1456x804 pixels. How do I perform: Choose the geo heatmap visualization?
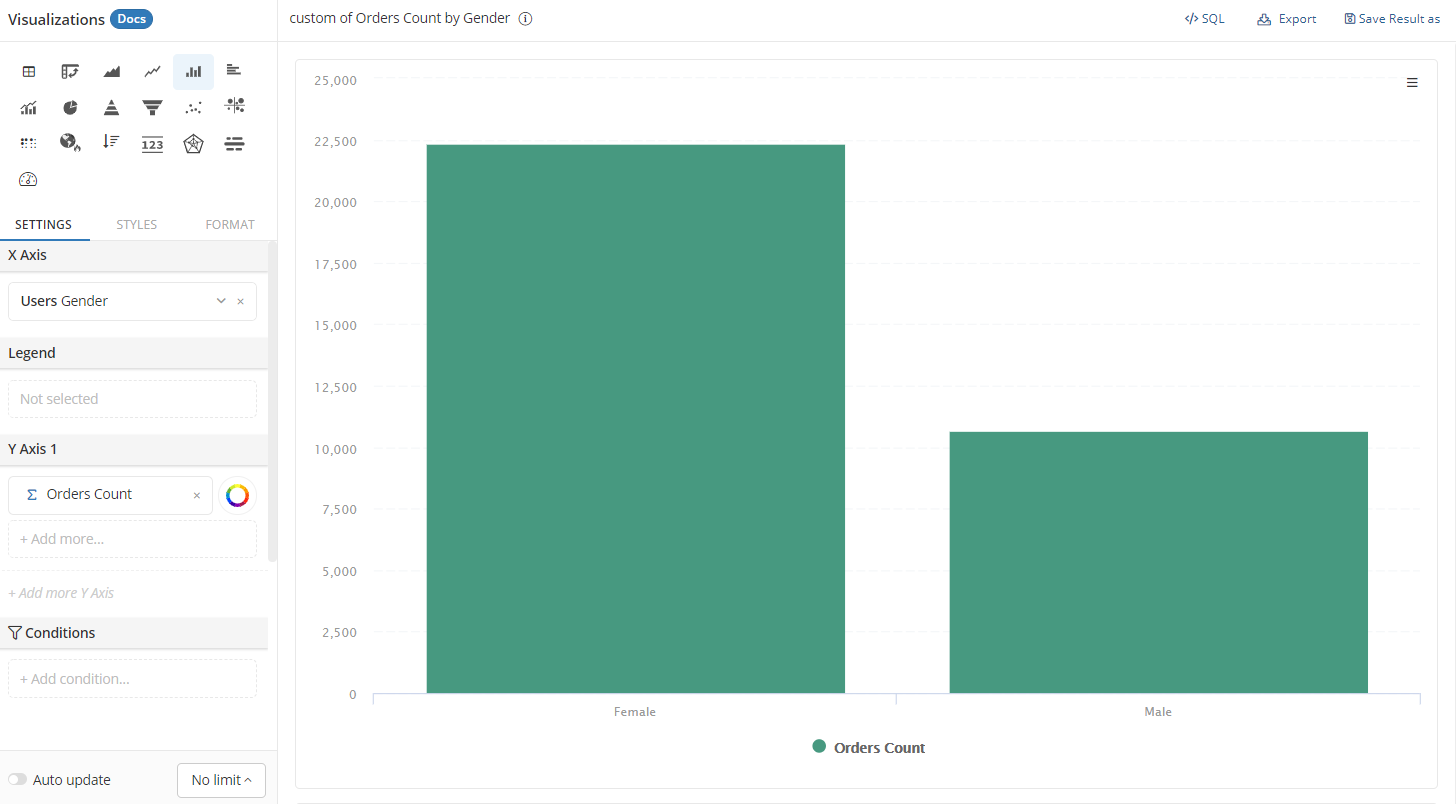tap(70, 143)
